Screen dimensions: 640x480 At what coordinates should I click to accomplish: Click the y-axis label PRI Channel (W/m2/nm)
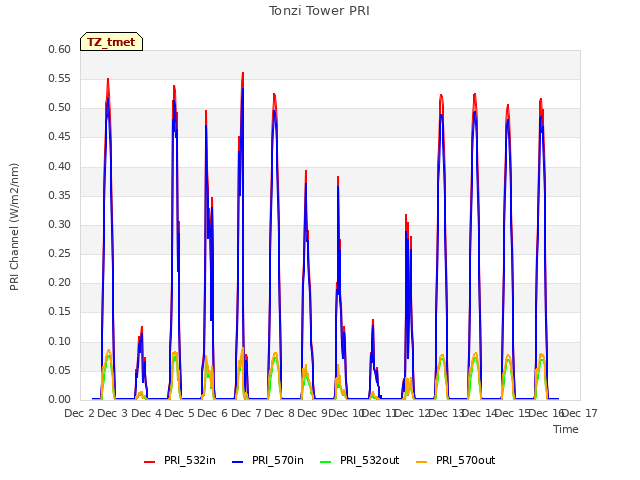14,227
